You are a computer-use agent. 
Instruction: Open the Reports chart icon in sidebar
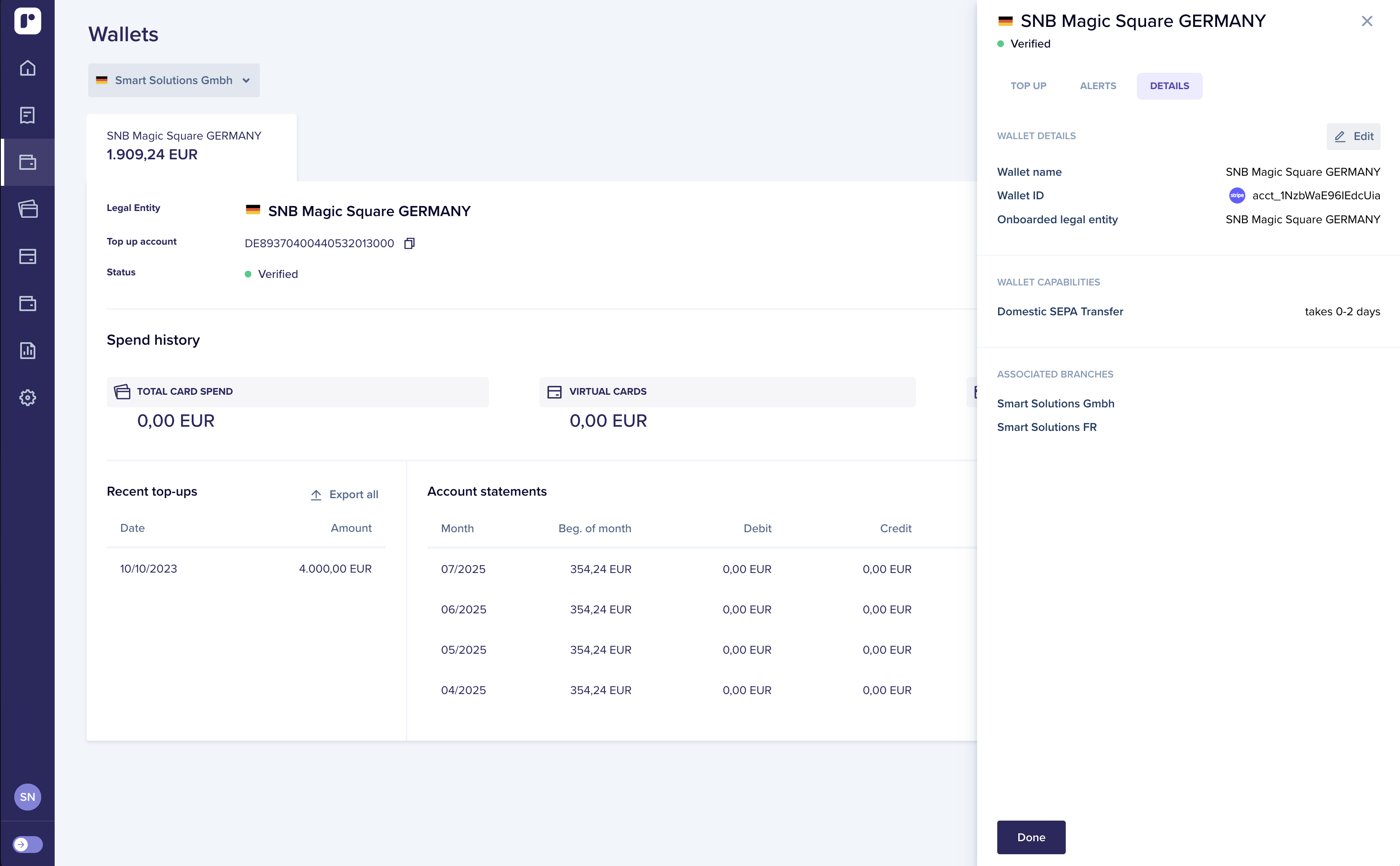coord(27,350)
